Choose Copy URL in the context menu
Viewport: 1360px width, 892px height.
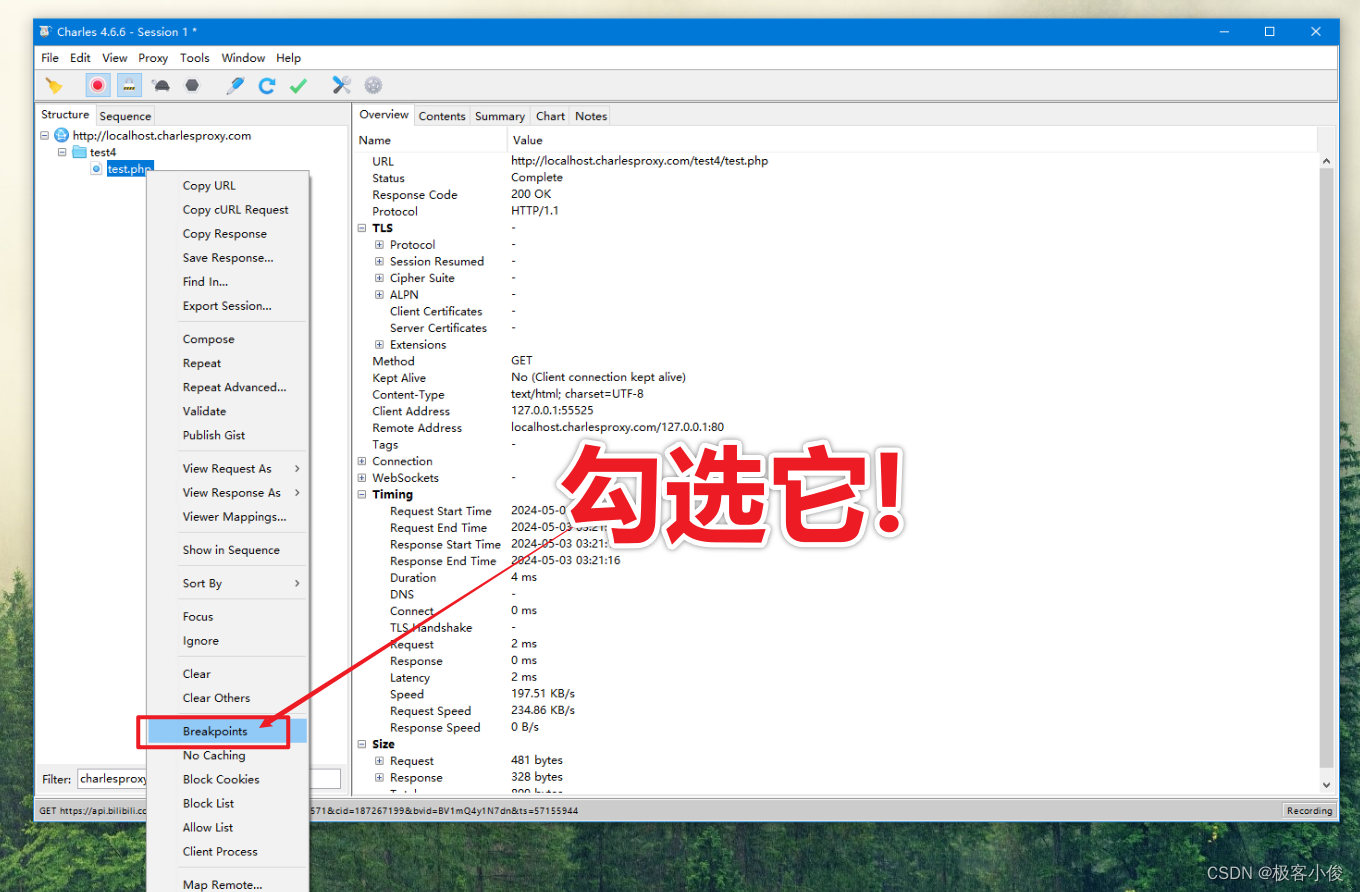coord(228,186)
